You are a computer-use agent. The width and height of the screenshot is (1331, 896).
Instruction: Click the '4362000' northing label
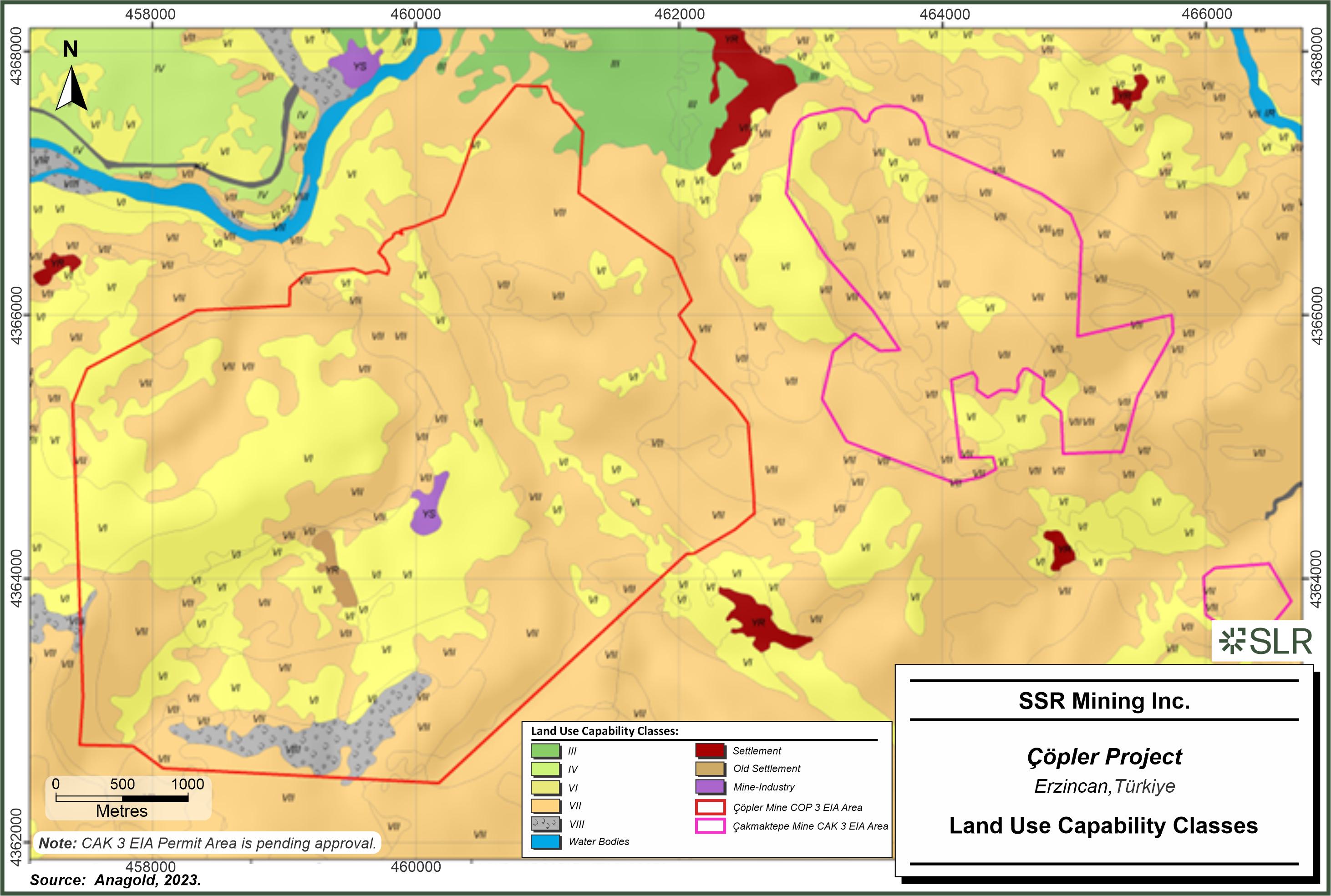16,836
